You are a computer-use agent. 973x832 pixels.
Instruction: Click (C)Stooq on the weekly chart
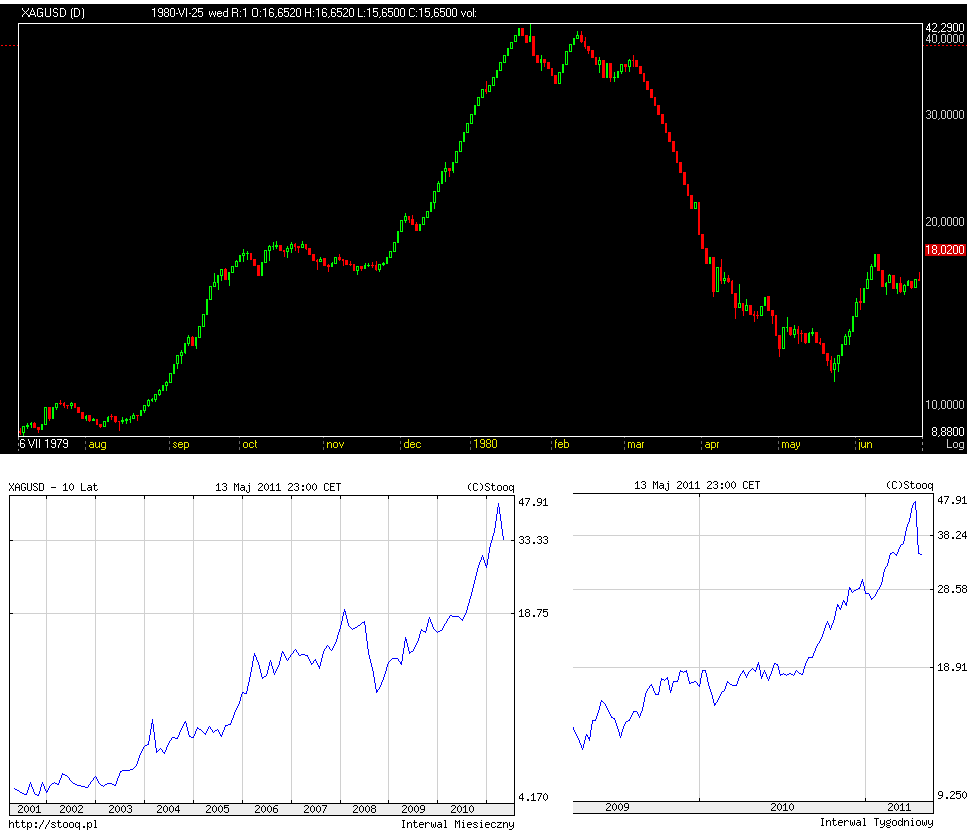tap(909, 485)
